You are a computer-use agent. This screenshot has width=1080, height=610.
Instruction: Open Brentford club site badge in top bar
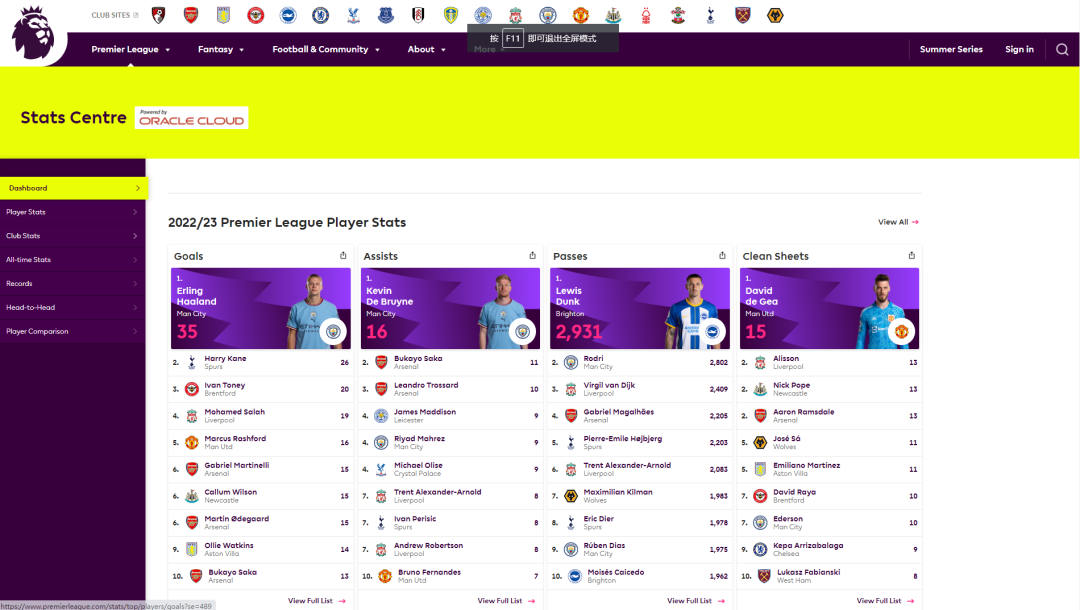(x=256, y=15)
